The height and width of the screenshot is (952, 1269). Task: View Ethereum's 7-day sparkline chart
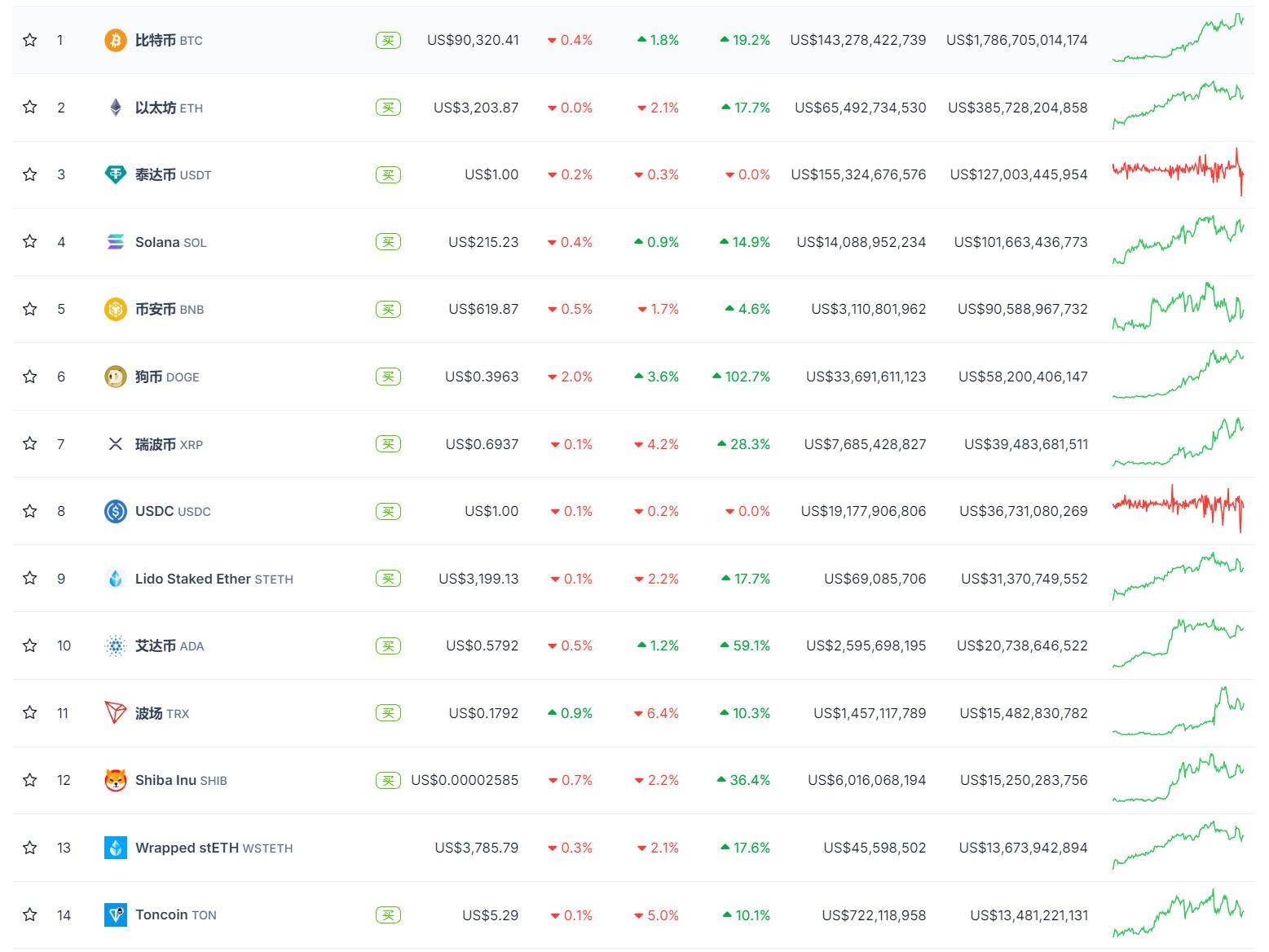[1178, 106]
